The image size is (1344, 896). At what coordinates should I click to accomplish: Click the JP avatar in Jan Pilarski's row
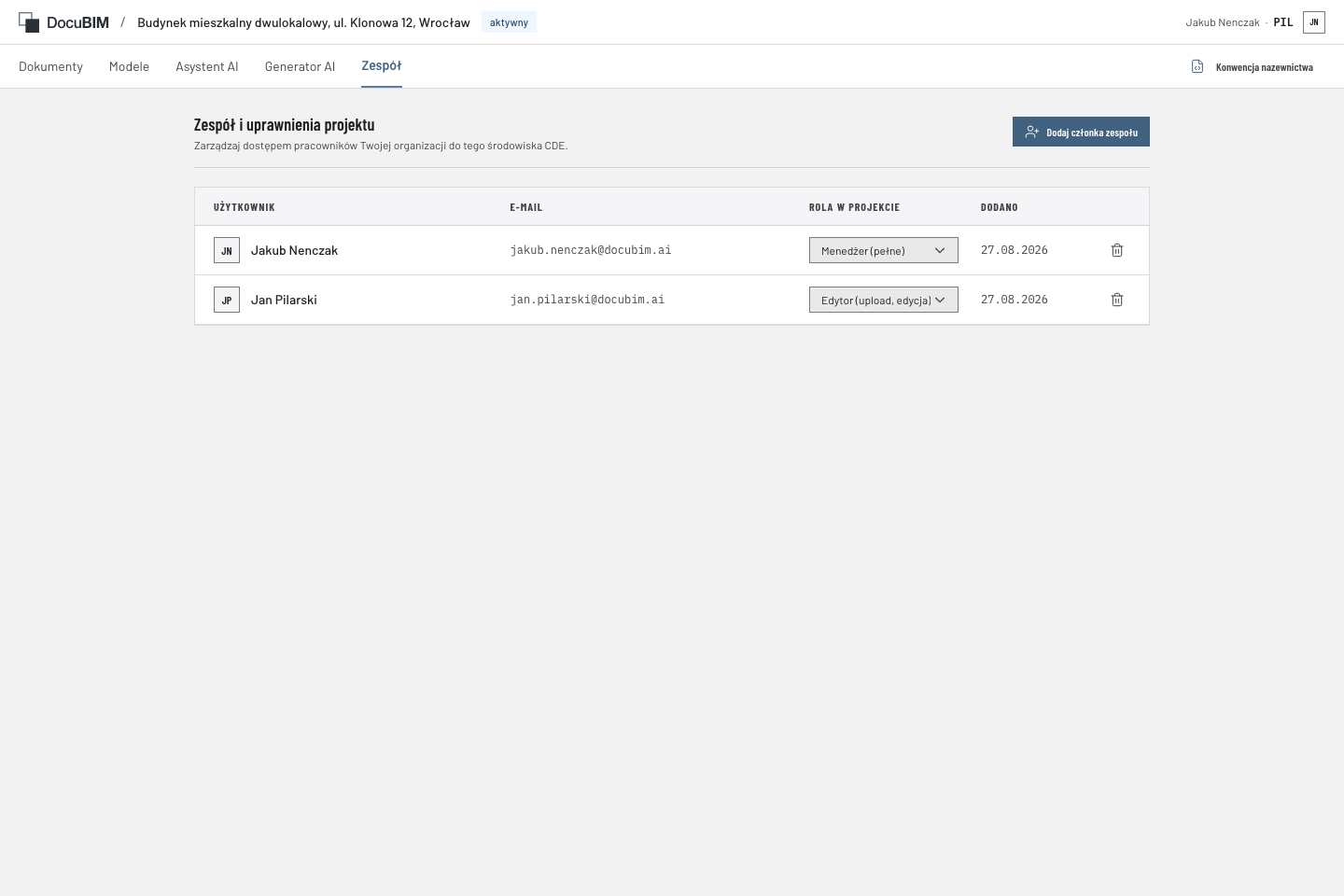(x=227, y=300)
